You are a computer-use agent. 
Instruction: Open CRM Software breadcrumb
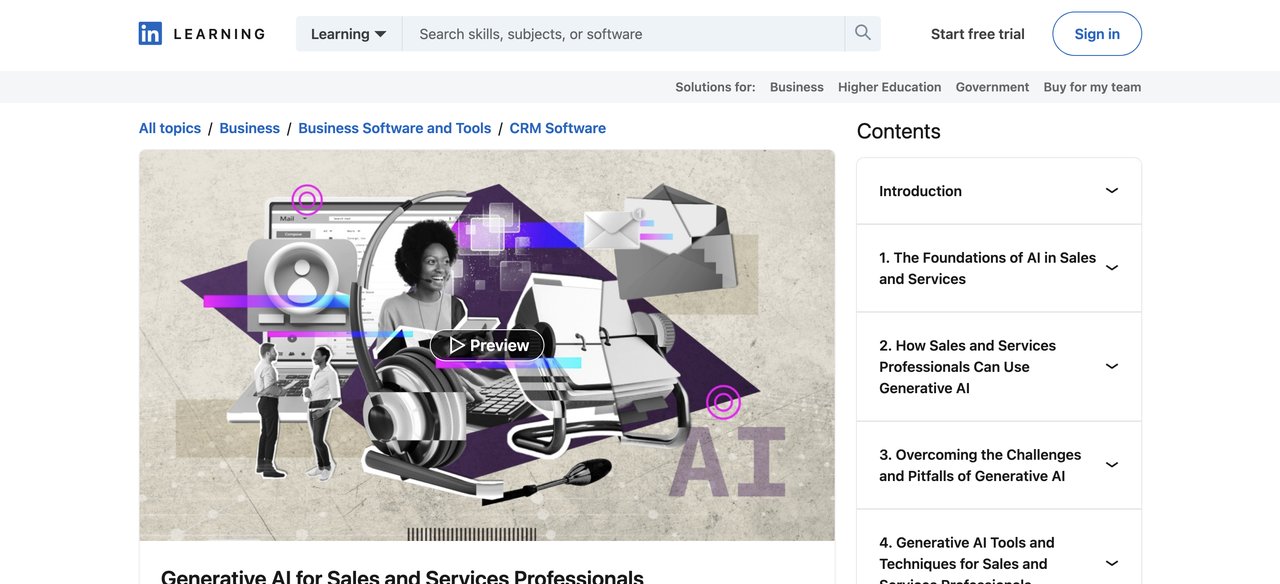[x=558, y=128]
